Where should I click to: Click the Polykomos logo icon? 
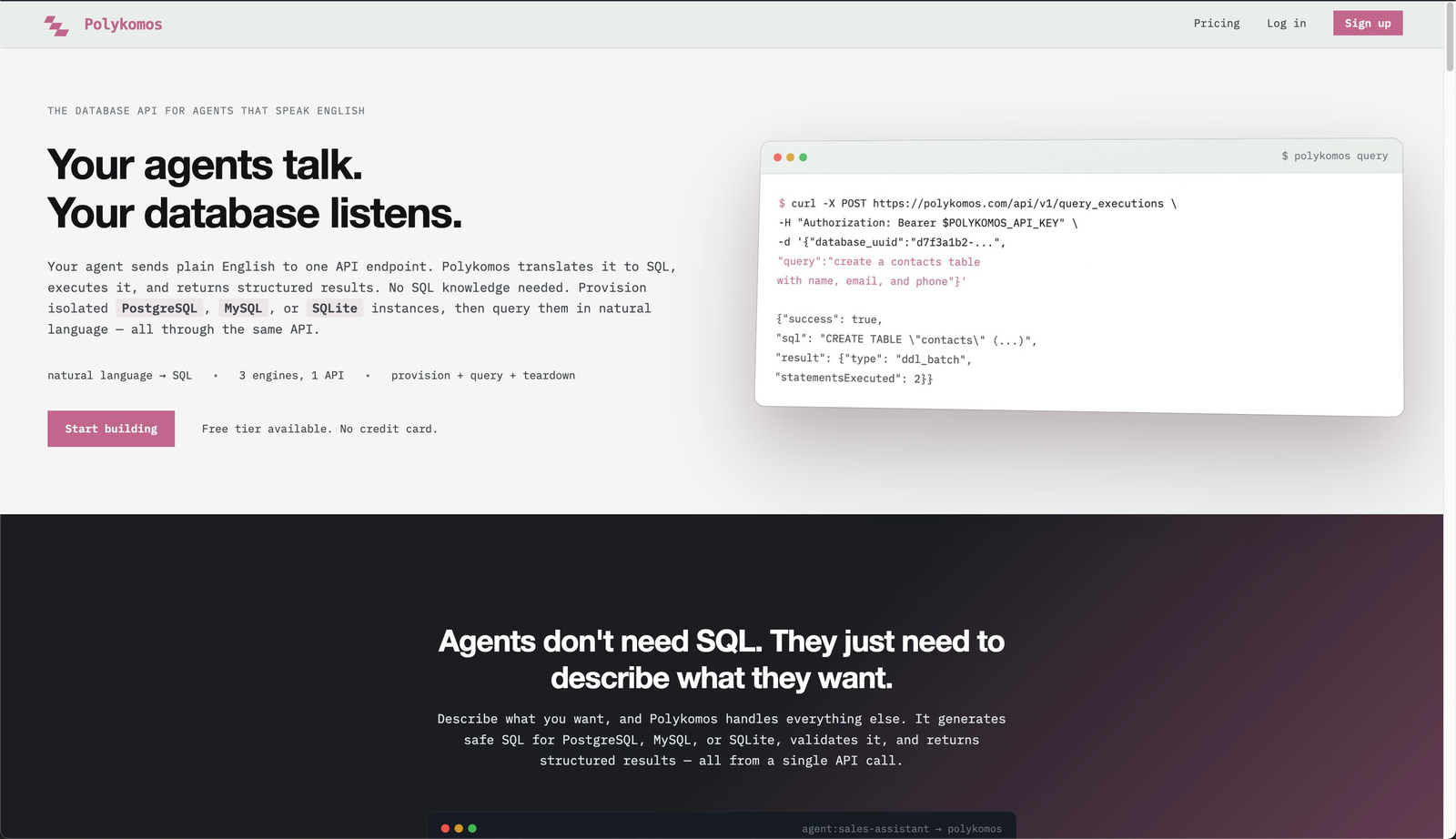click(x=56, y=25)
